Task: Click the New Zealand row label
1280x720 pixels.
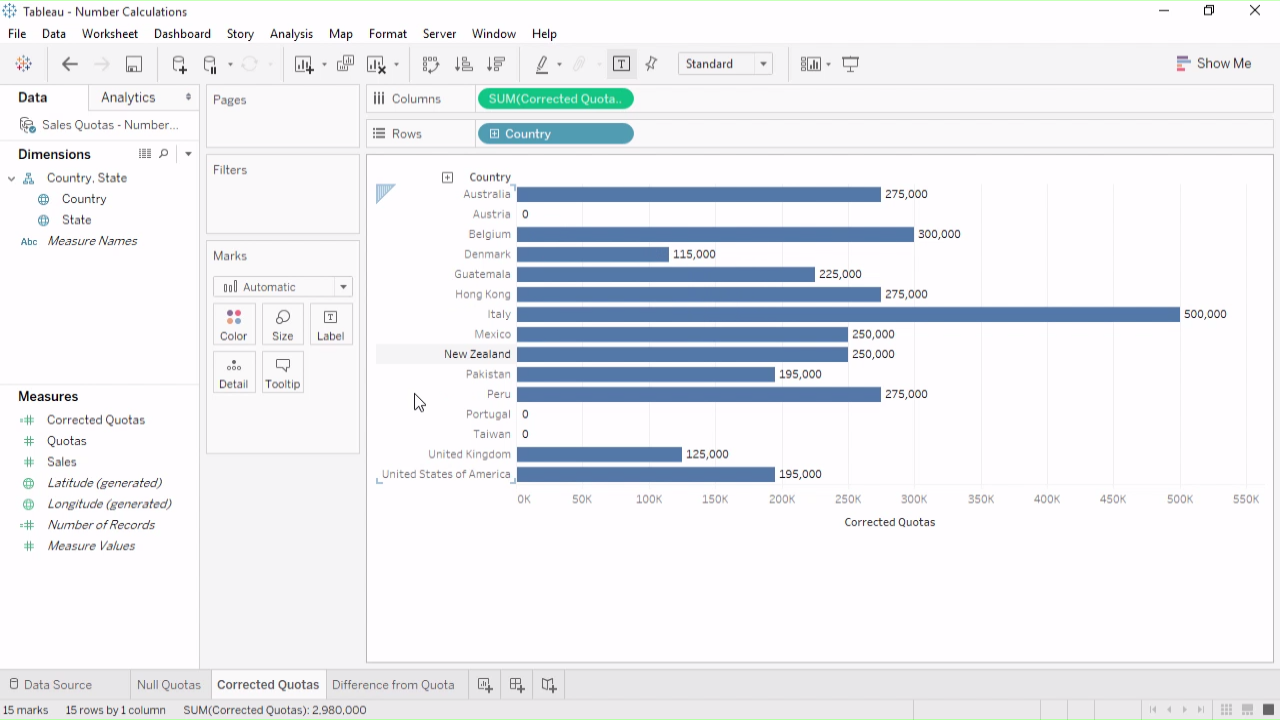Action: [477, 354]
